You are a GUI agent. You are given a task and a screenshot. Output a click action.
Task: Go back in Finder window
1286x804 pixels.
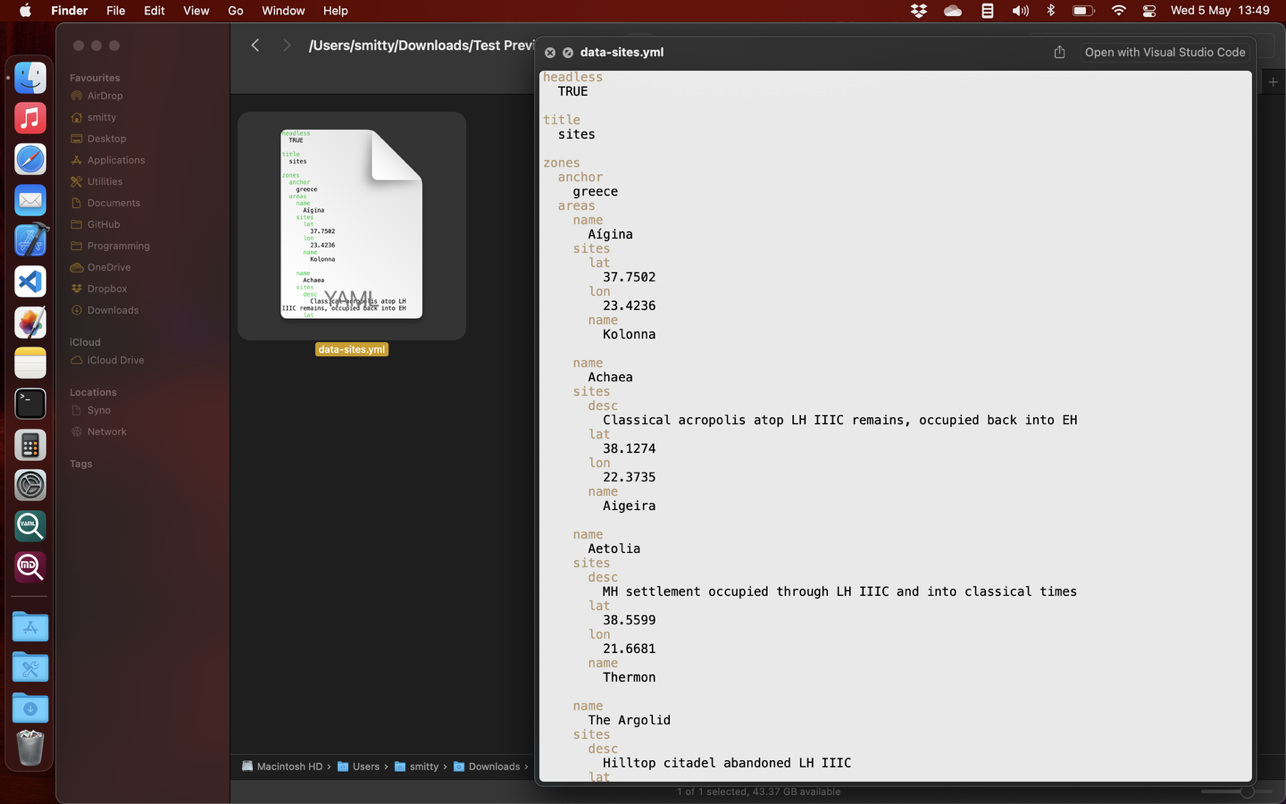click(x=255, y=45)
